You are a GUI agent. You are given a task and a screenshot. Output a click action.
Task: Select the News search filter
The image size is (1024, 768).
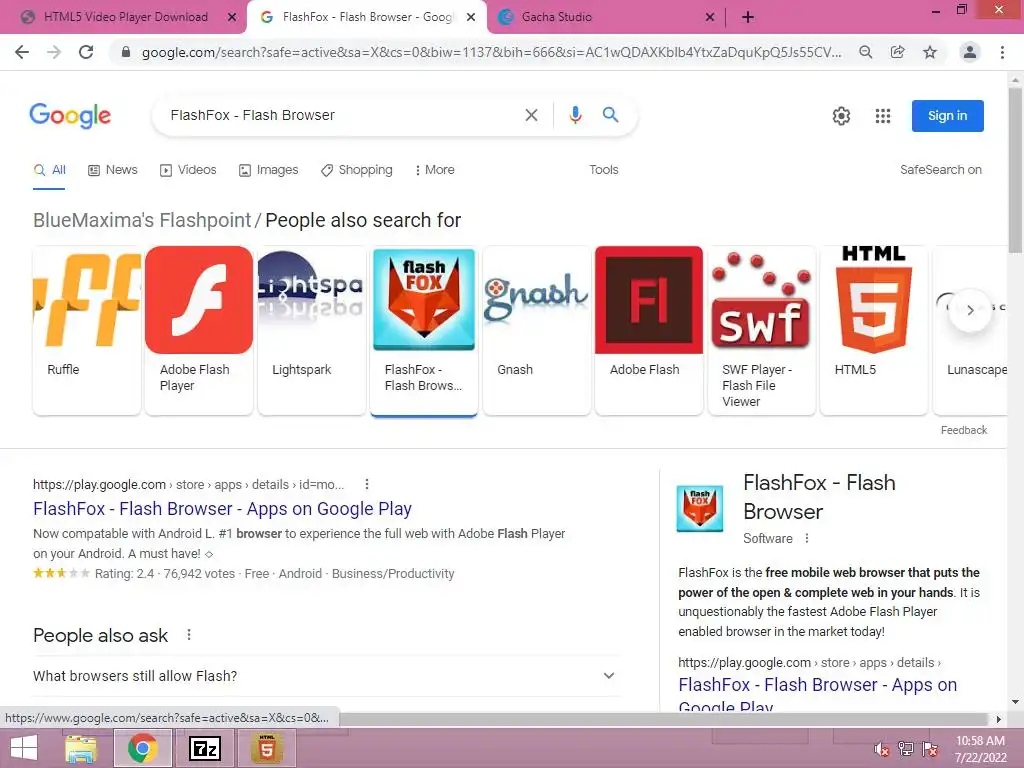tap(113, 170)
